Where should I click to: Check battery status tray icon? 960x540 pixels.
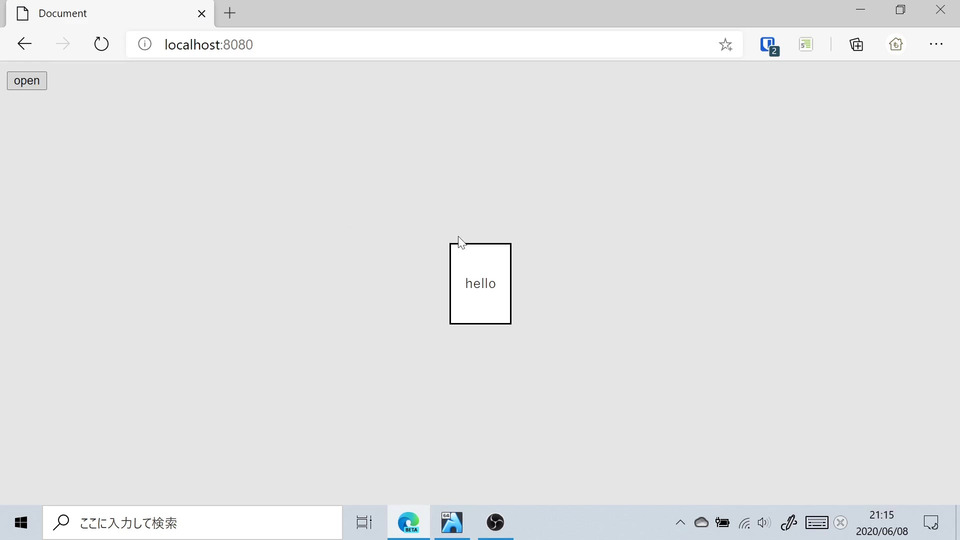click(x=722, y=523)
